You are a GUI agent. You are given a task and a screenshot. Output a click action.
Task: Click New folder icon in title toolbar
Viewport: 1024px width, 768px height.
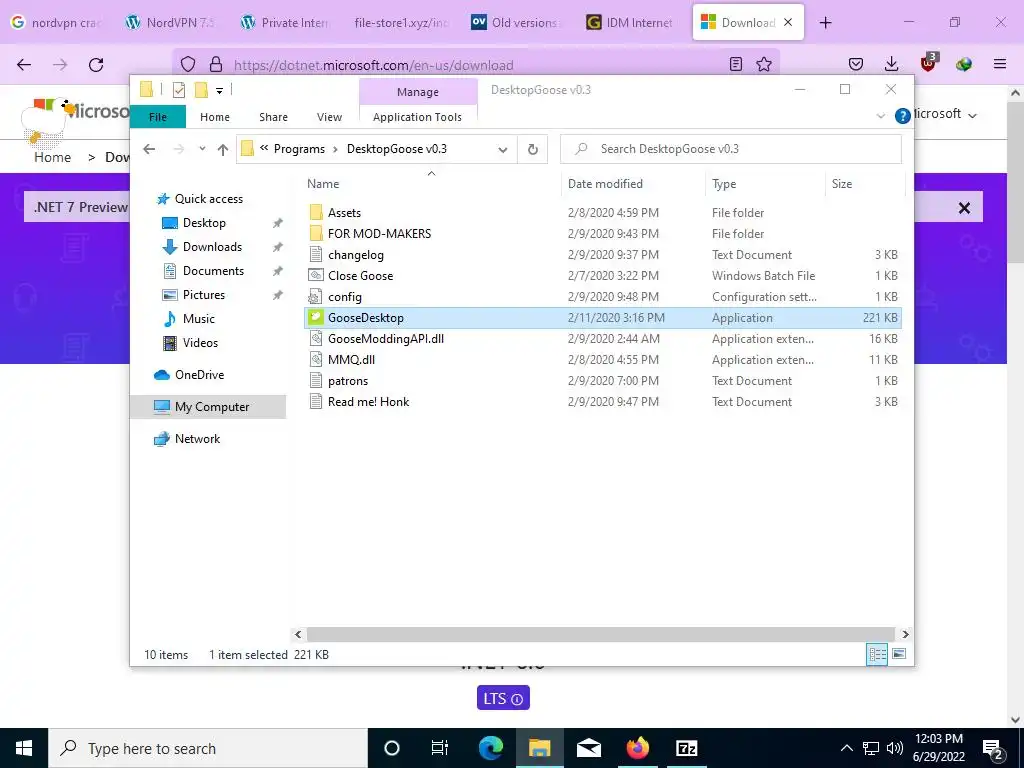[201, 90]
